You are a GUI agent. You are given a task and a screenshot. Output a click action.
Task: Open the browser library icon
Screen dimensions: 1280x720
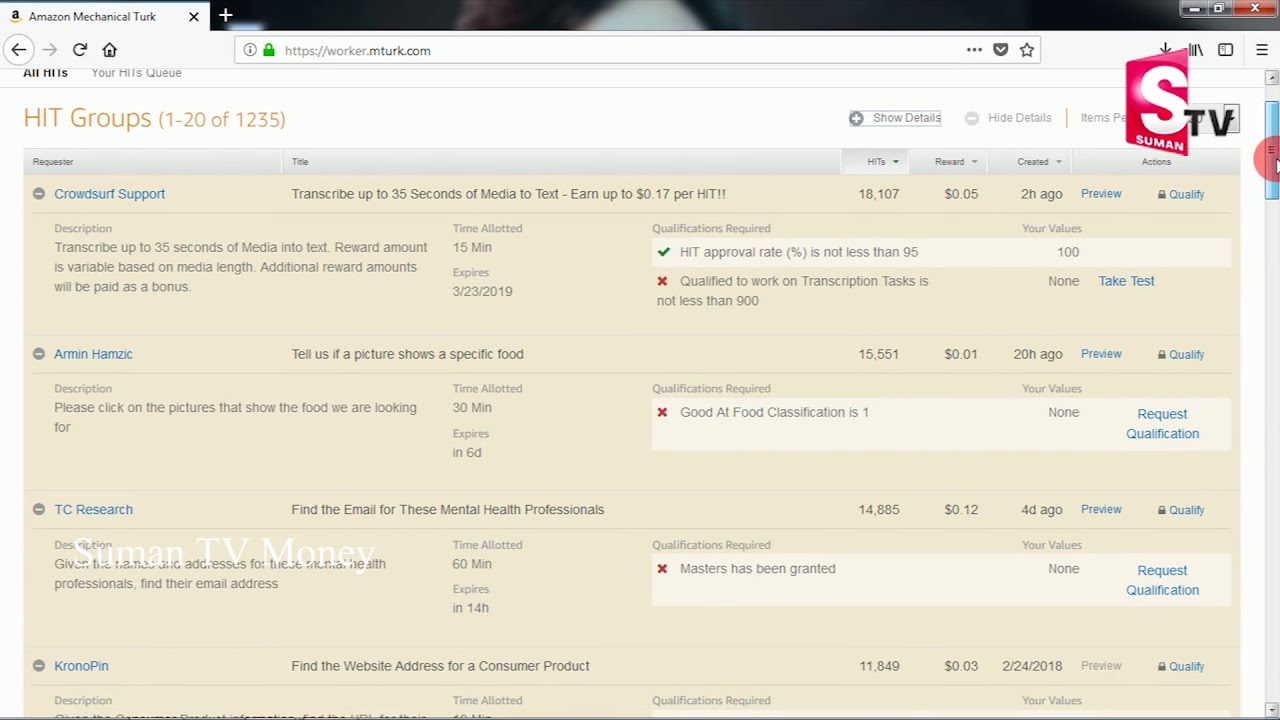click(1196, 50)
